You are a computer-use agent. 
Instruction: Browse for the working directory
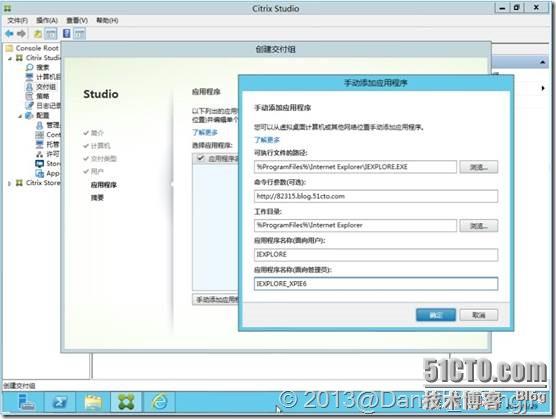coord(479,225)
